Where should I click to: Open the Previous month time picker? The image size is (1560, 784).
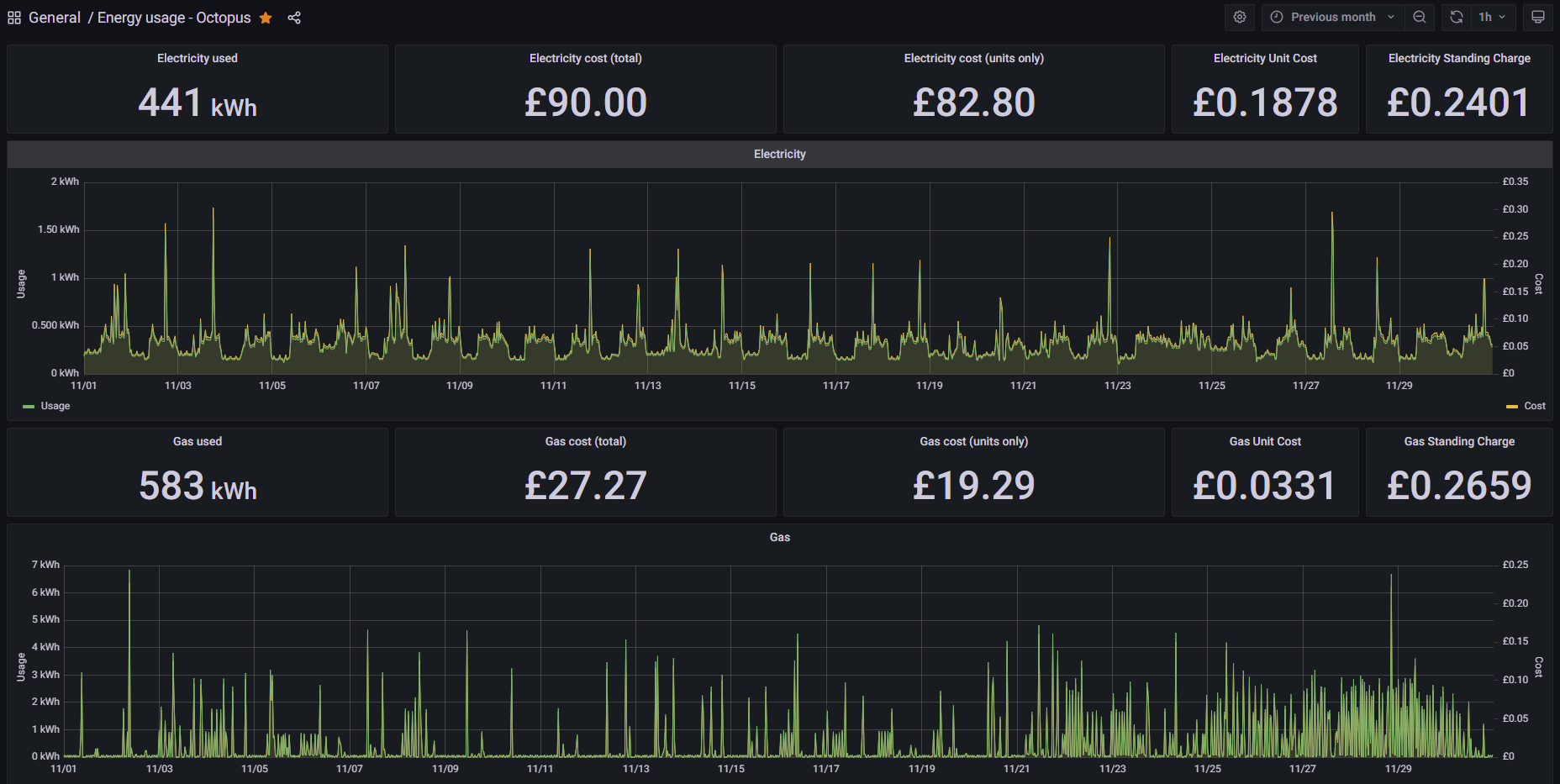pos(1333,17)
